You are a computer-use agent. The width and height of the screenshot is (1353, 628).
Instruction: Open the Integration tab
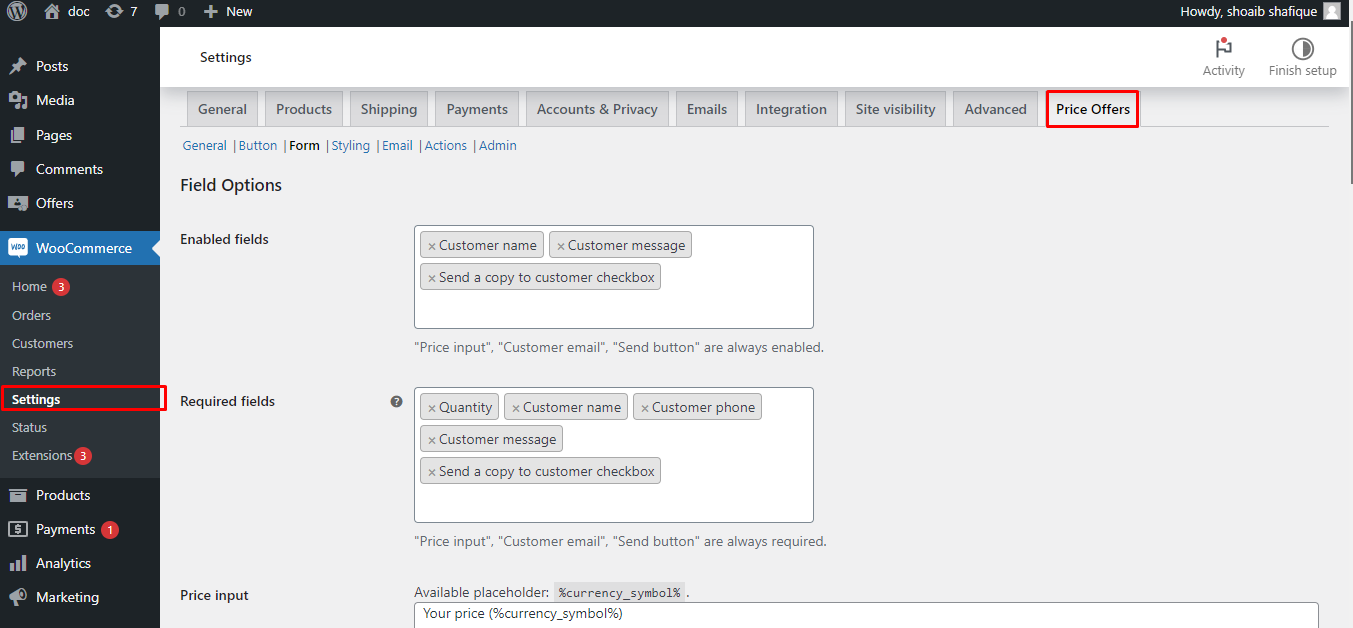[x=791, y=109]
